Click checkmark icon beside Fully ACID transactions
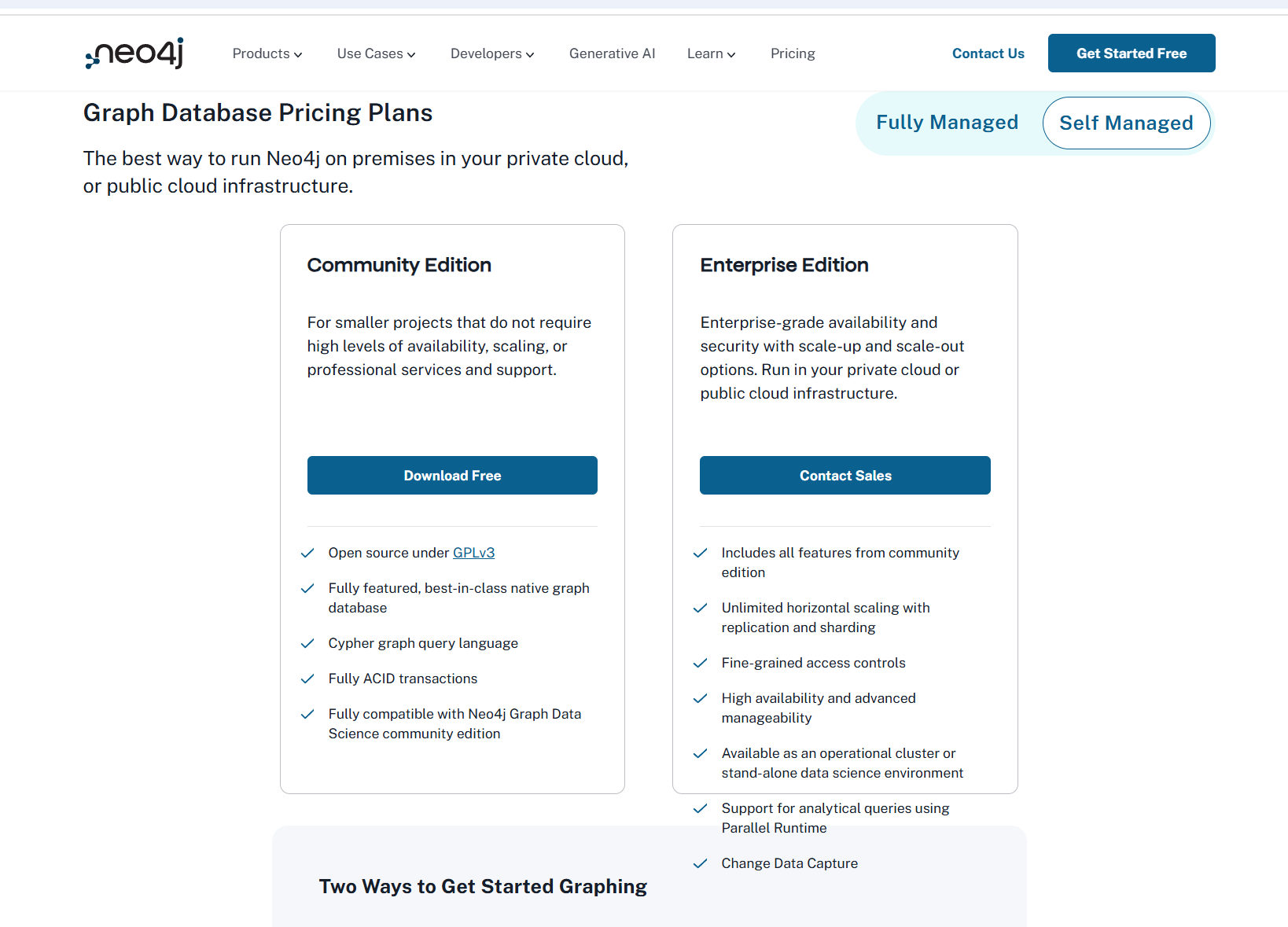 (307, 679)
